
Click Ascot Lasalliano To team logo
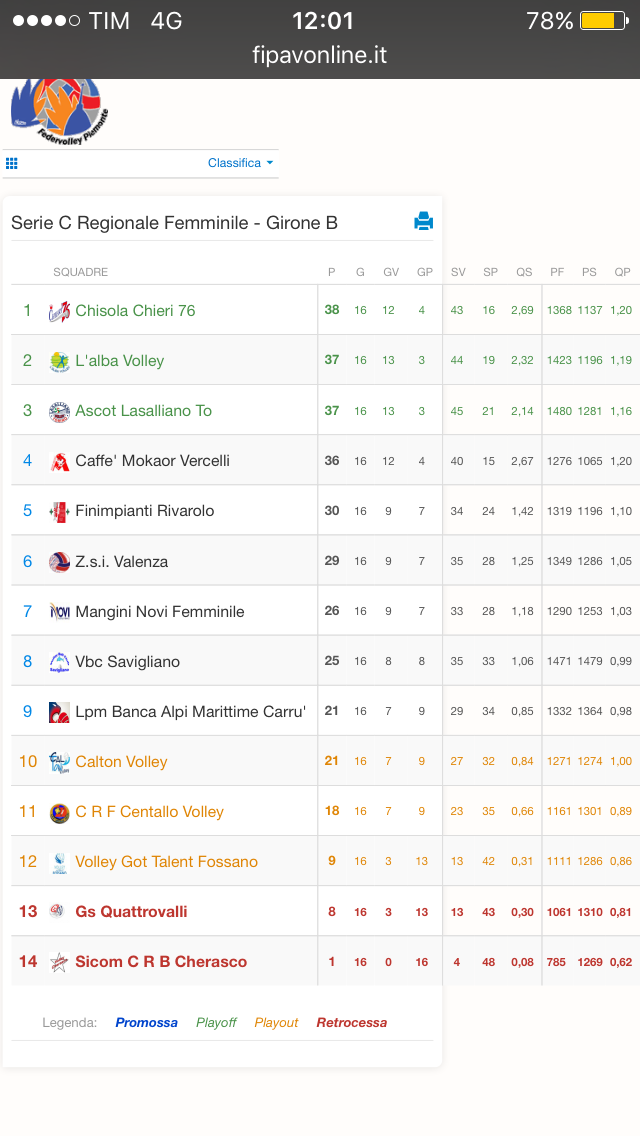click(x=59, y=412)
